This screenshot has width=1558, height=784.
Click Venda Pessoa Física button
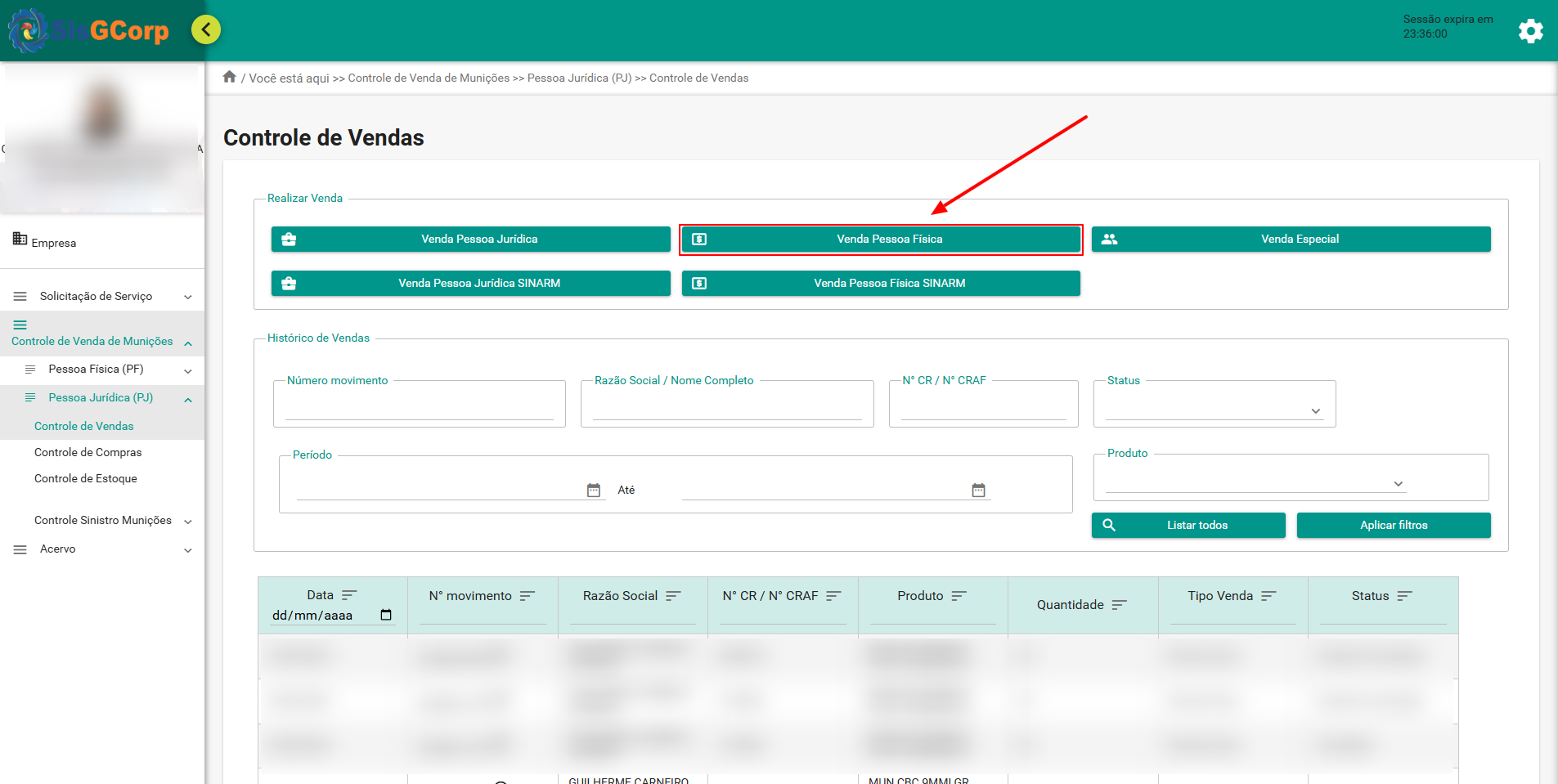(x=881, y=240)
